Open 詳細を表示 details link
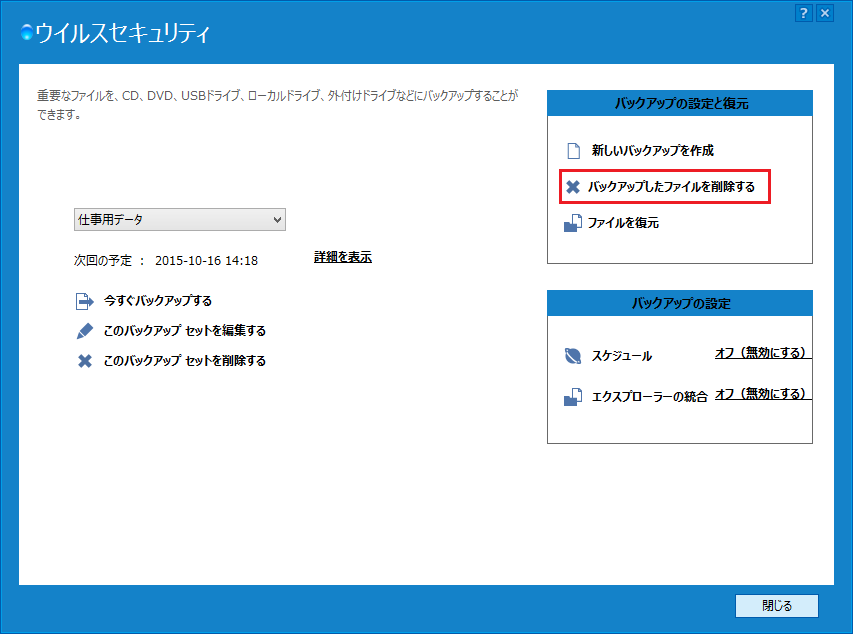Screen dimensions: 853x634 pyautogui.click(x=343, y=257)
